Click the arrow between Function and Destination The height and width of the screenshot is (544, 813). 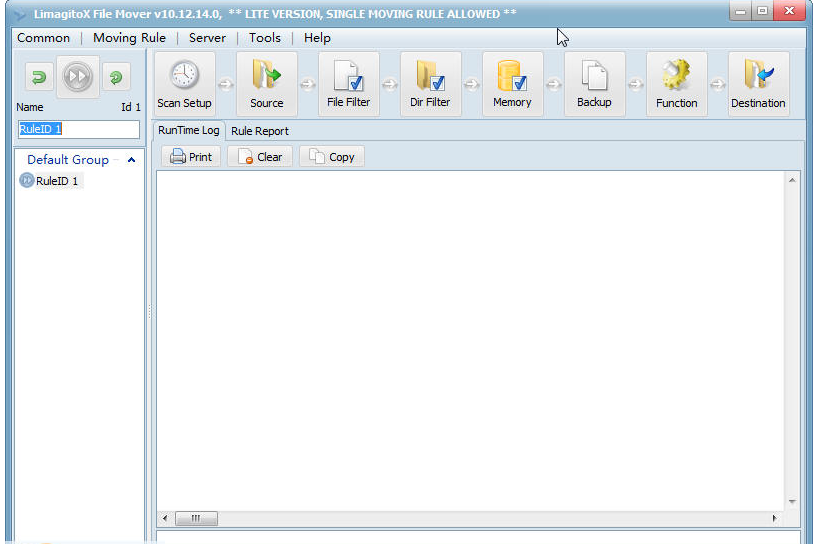[718, 84]
